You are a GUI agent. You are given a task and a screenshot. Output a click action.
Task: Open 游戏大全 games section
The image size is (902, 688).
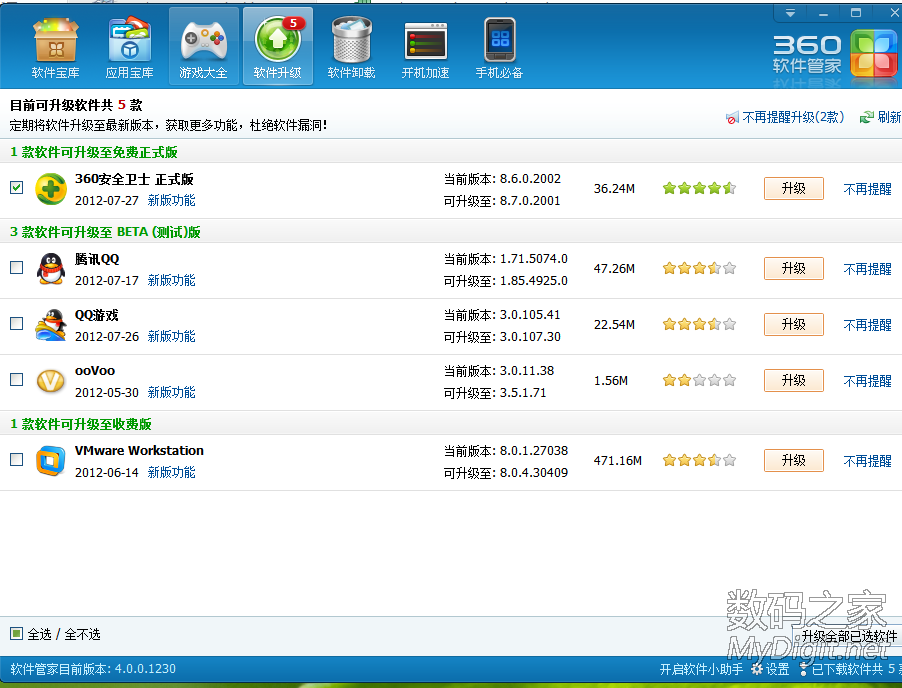(x=203, y=48)
